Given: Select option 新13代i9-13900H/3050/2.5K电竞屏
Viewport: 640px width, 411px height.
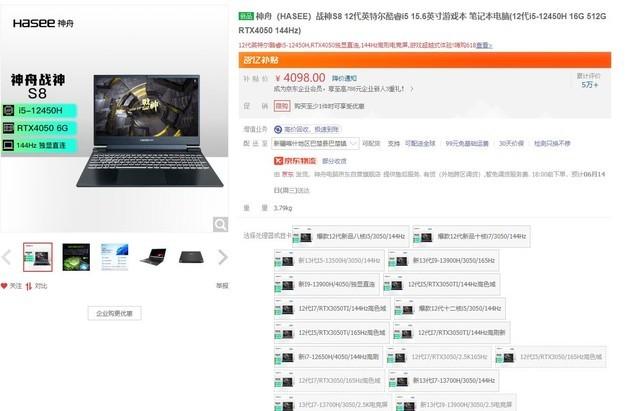Looking at the screenshot, I should [x=456, y=404].
